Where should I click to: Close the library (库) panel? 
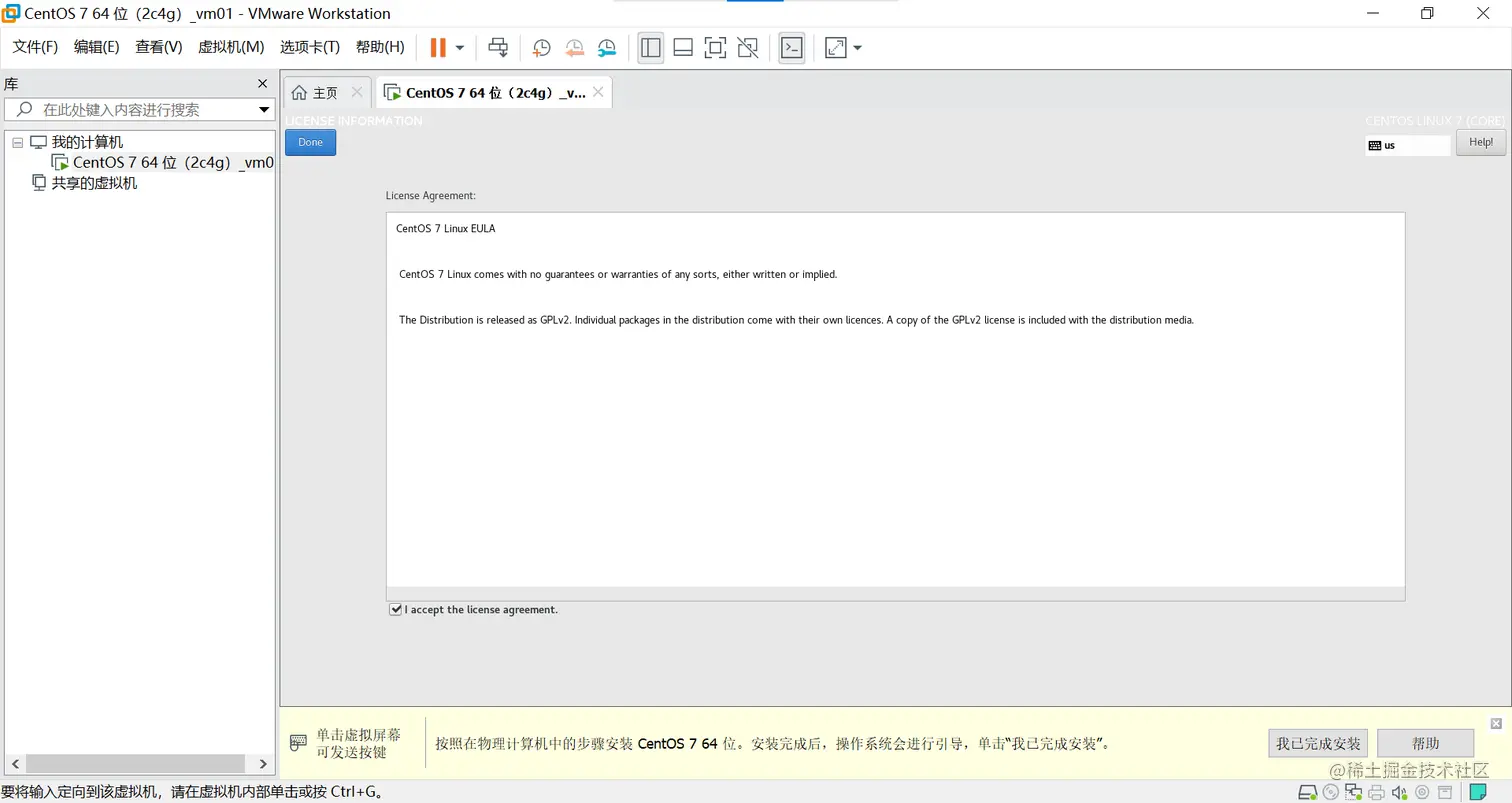click(x=262, y=84)
